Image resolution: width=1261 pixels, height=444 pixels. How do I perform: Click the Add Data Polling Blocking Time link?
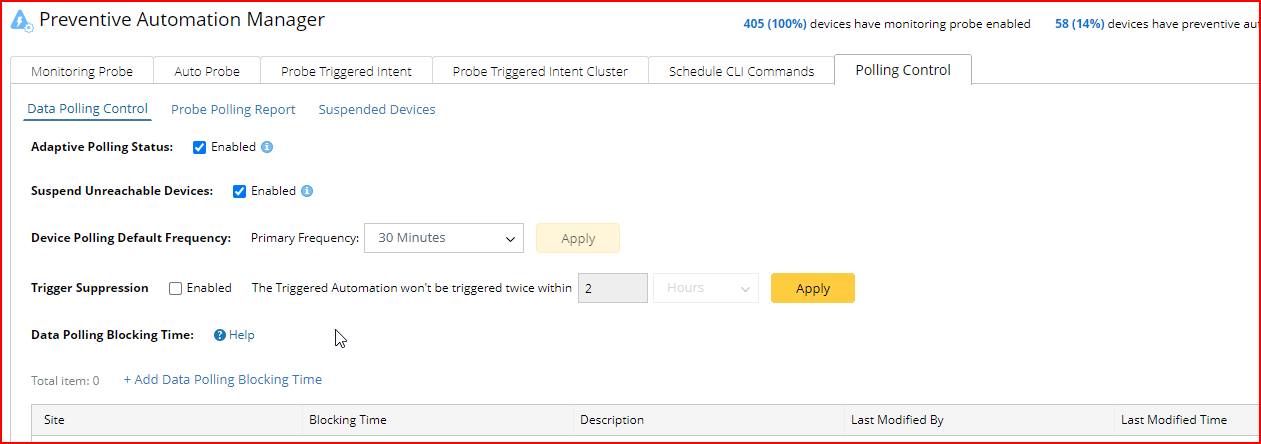(223, 380)
